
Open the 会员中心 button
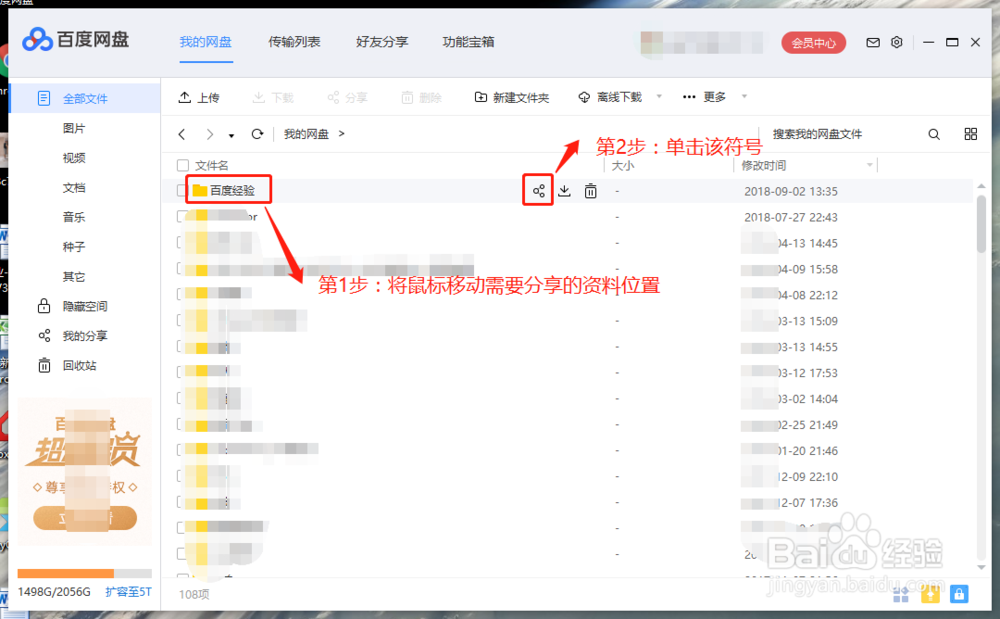pyautogui.click(x=813, y=43)
